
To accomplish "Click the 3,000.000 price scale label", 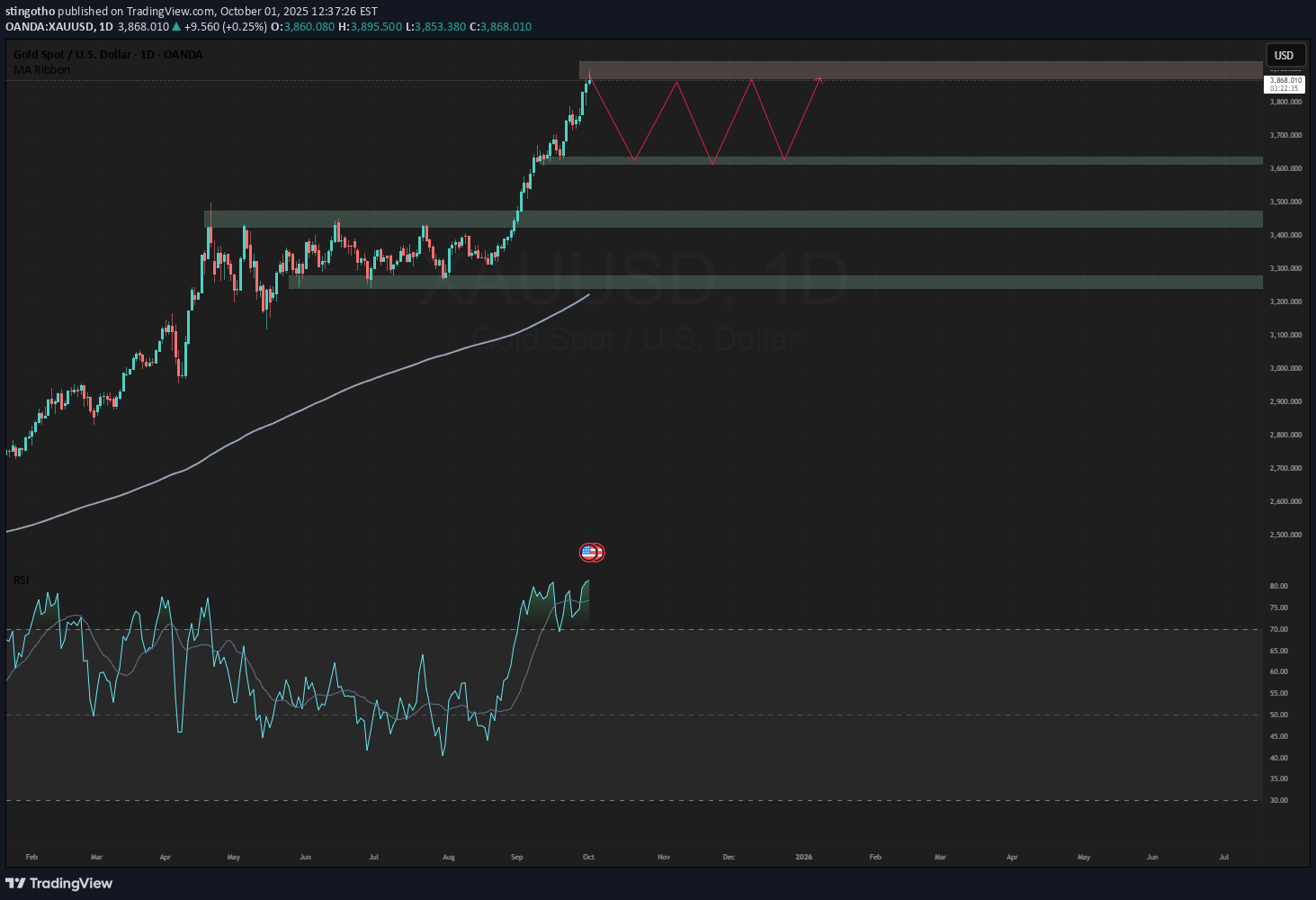I will click(x=1285, y=368).
